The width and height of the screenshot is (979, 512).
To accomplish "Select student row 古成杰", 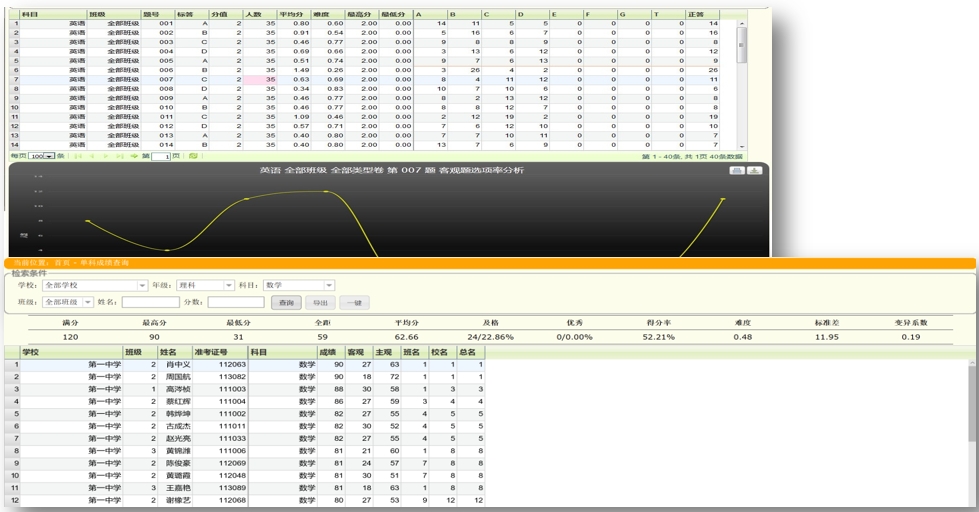I will 245,426.
